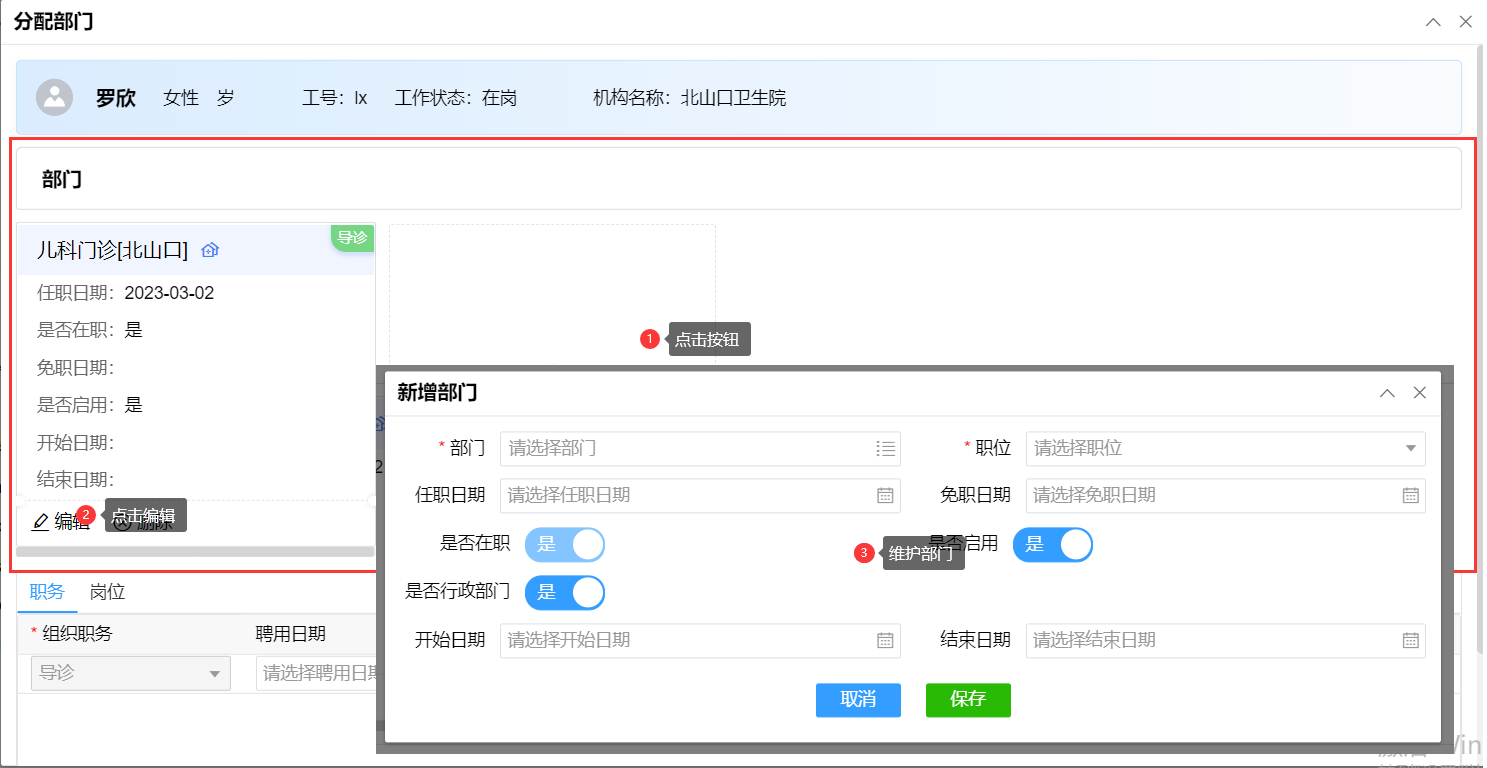Collapse the 新增部门 dialog with its chevron
This screenshot has width=1487, height=768.
(1387, 393)
